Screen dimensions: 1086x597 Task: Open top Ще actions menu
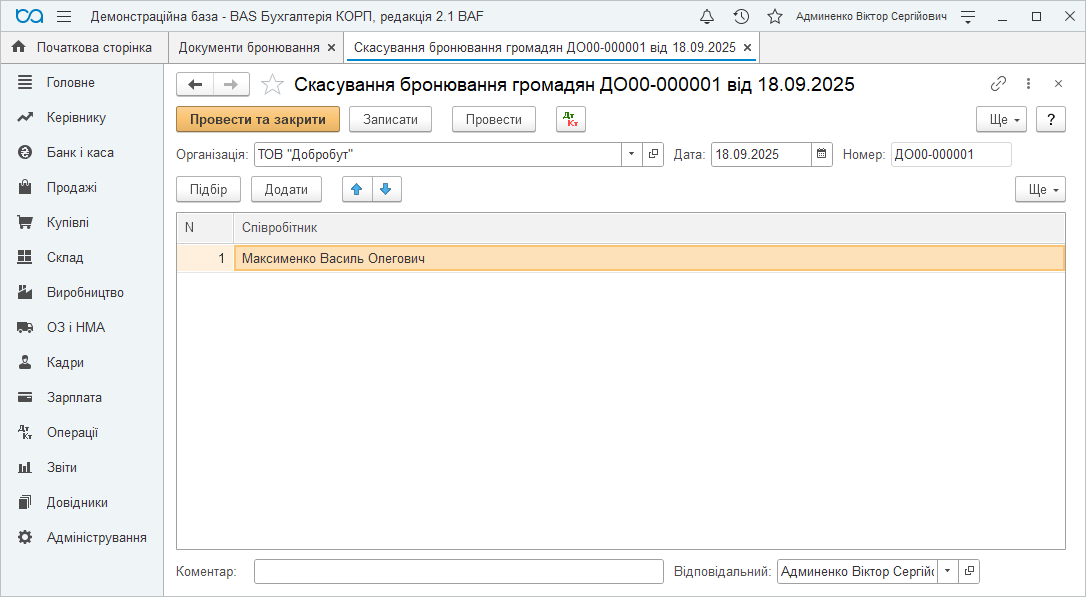1002,119
